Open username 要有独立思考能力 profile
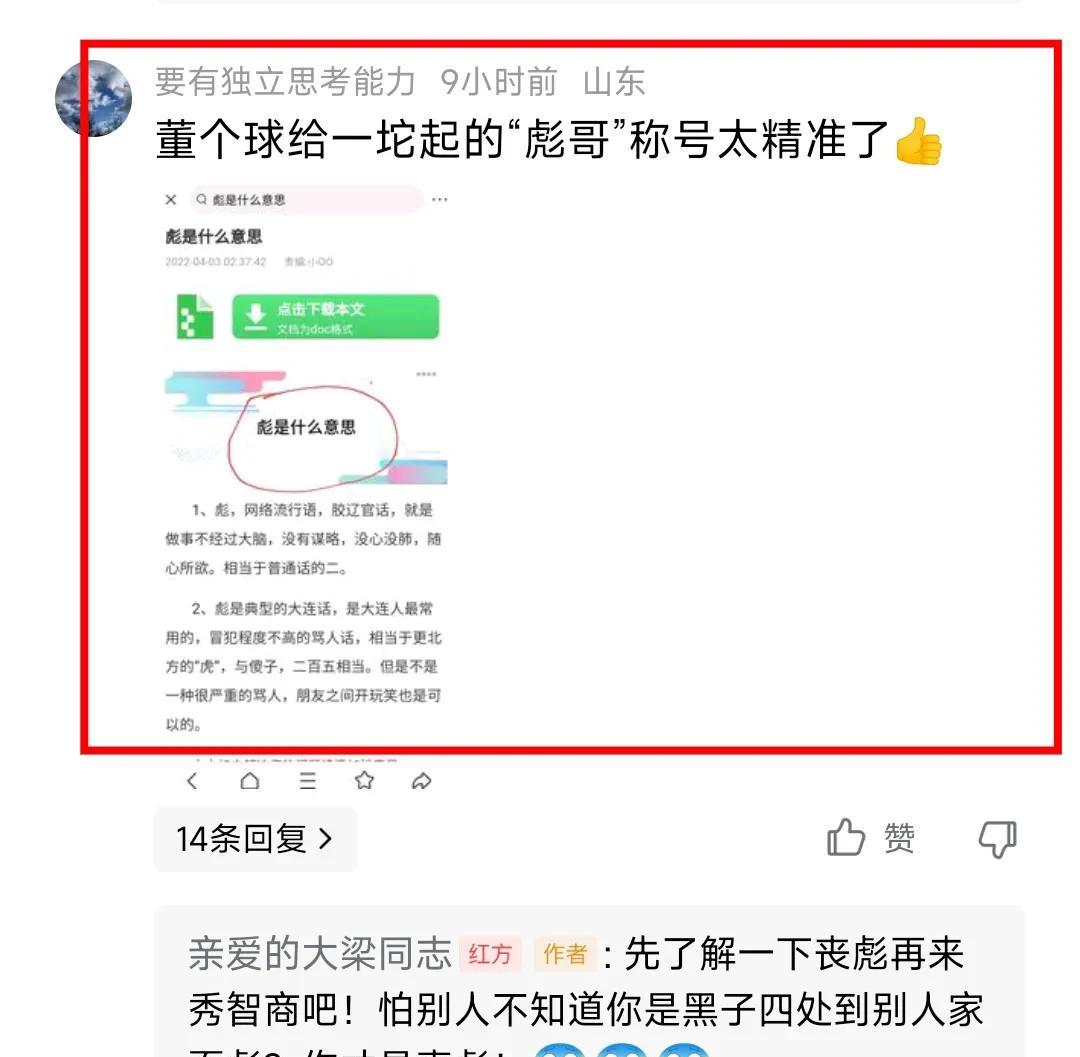 click(284, 82)
